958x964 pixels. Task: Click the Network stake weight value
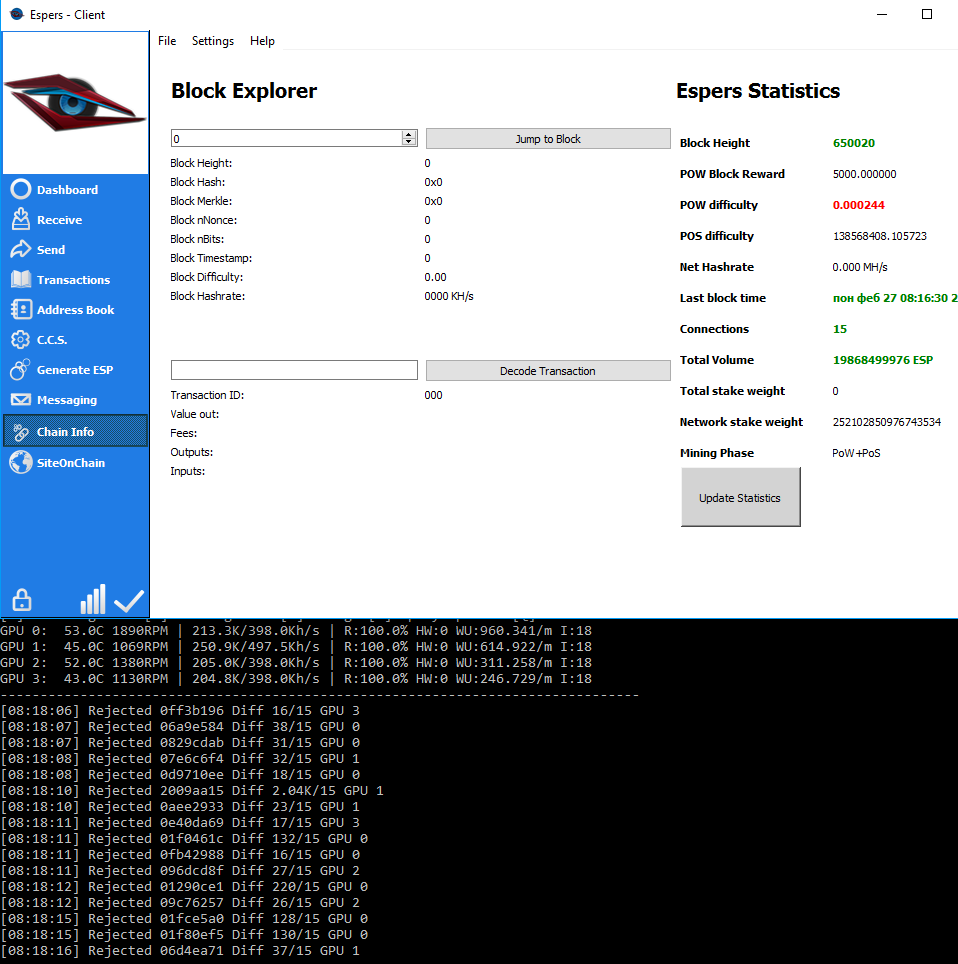[886, 422]
